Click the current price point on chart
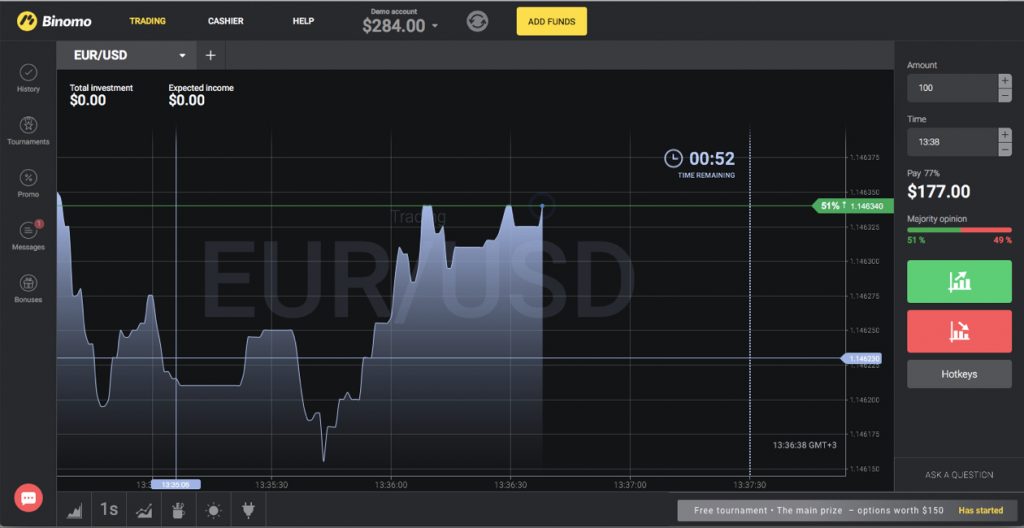This screenshot has height=528, width=1024. (x=542, y=206)
